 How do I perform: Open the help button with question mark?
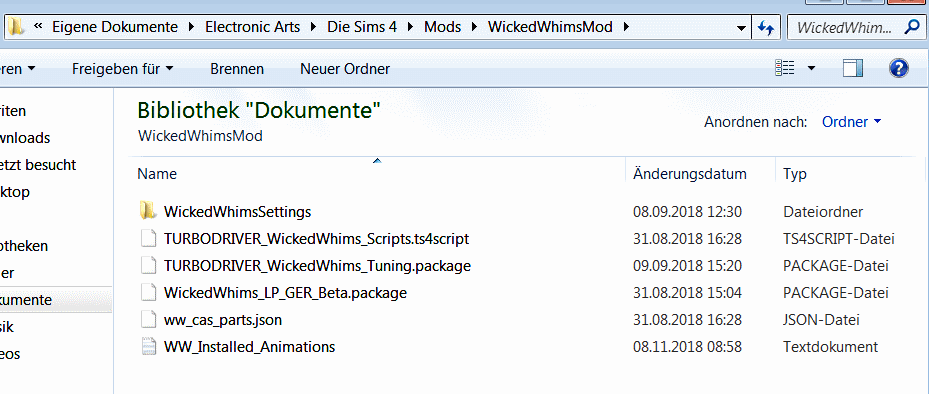coord(899,68)
